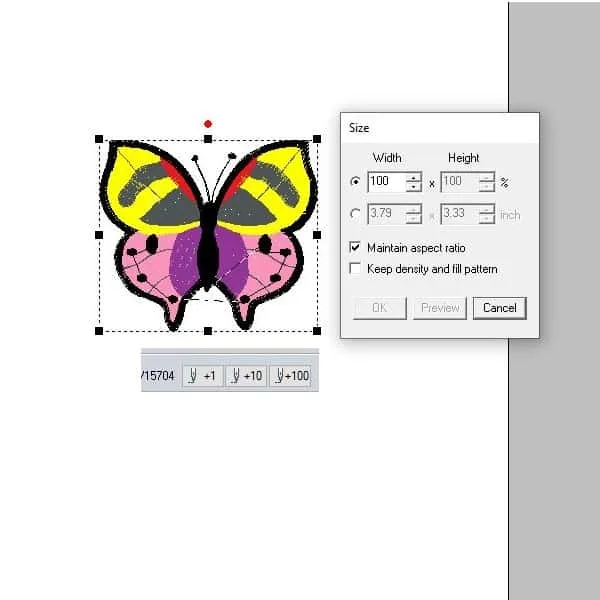
Task: Click the bottom-center black selection handle
Action: tap(208, 331)
